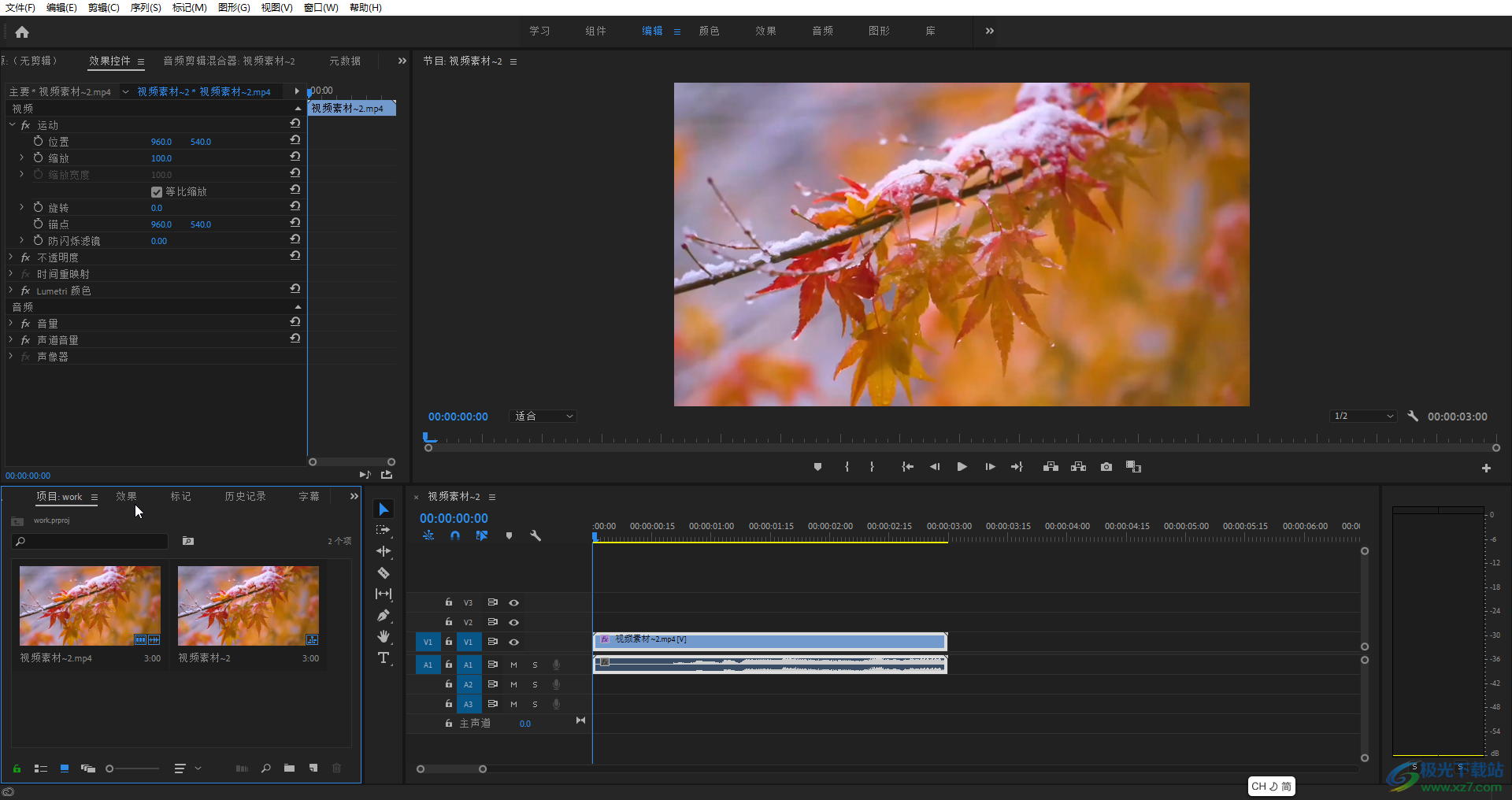Collapse the 运动 motion effect
This screenshot has width=1512, height=800.
point(12,125)
